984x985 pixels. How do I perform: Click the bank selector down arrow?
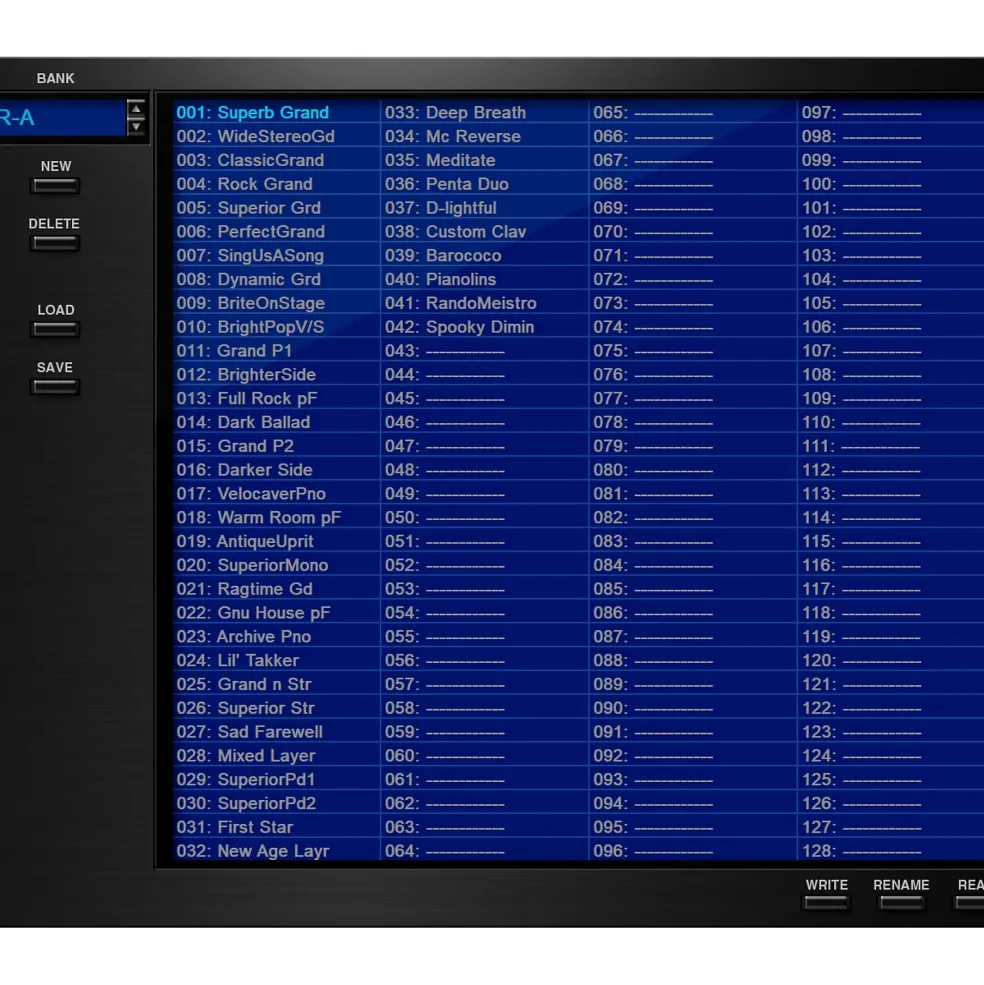136,126
